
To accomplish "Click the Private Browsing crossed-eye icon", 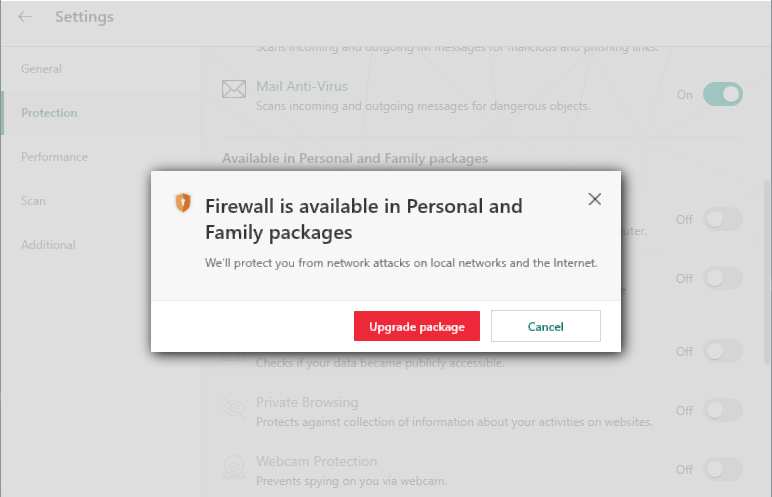I will pyautogui.click(x=234, y=408).
